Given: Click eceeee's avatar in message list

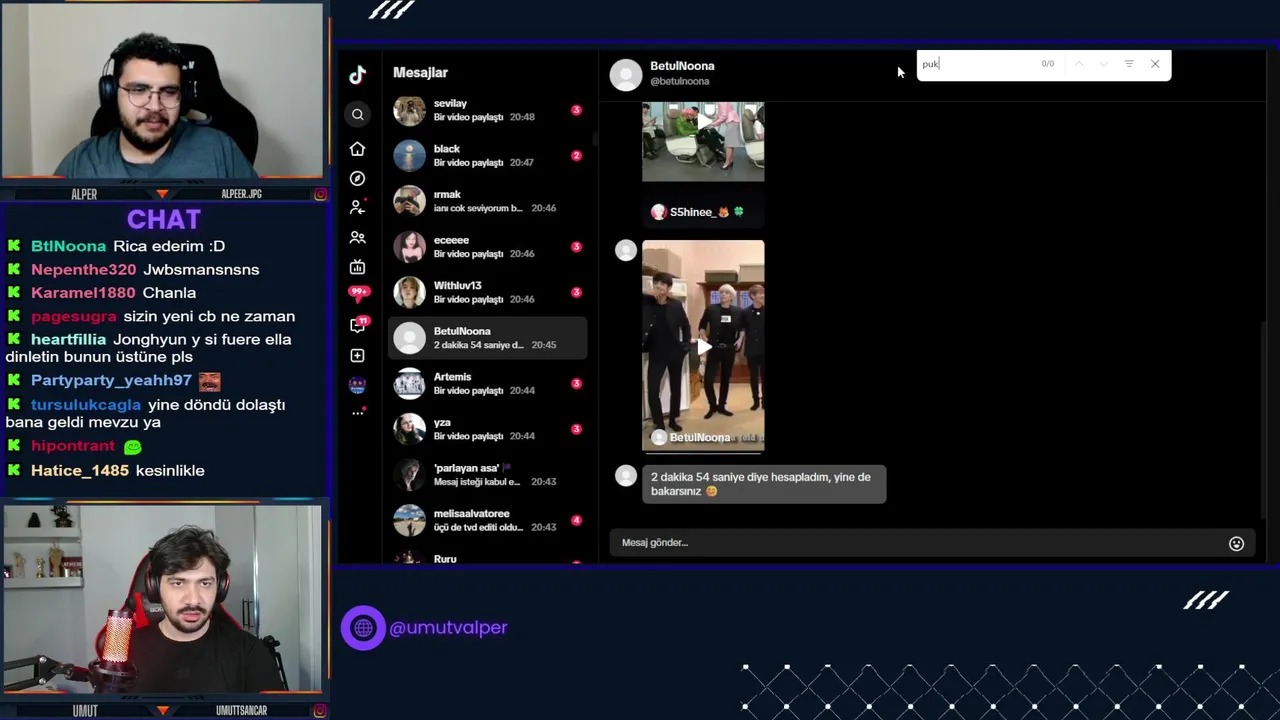Looking at the screenshot, I should (409, 247).
